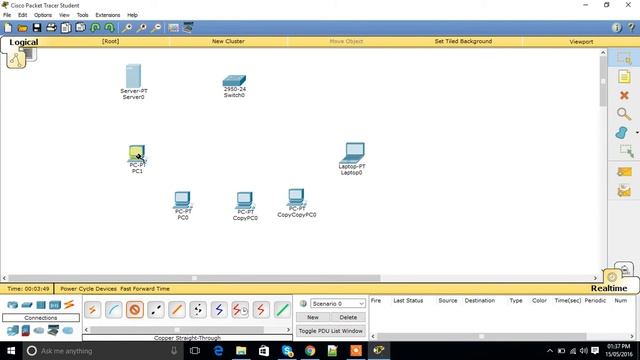Open the File menu
The image size is (640, 360).
7,15
